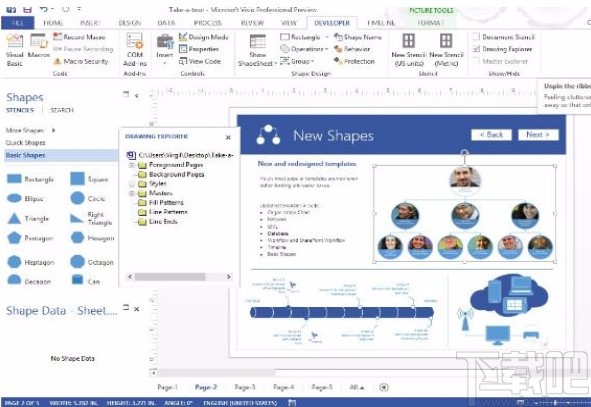Screen dimensions: 591x407
Task: Select the Octagon shape in stencil
Action: [x=92, y=262]
